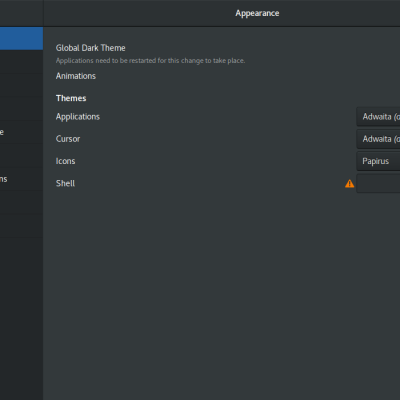Open the sidebar entry ending in "ns"
Image resolution: width=400 pixels, height=400 pixels.
[21, 179]
